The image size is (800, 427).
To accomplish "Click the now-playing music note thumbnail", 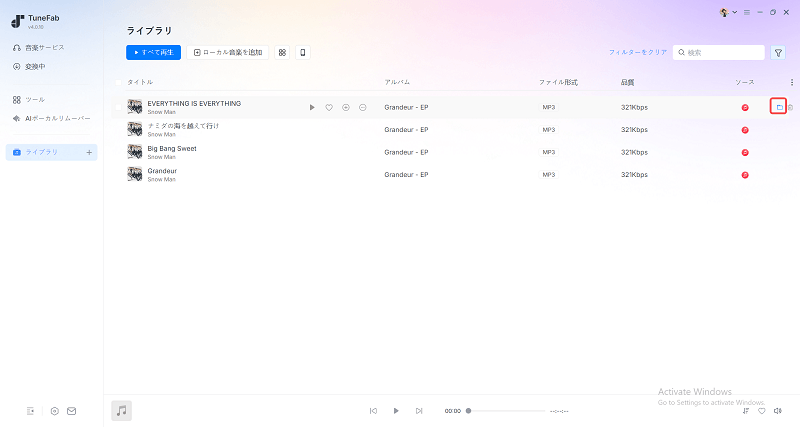I will pyautogui.click(x=121, y=411).
